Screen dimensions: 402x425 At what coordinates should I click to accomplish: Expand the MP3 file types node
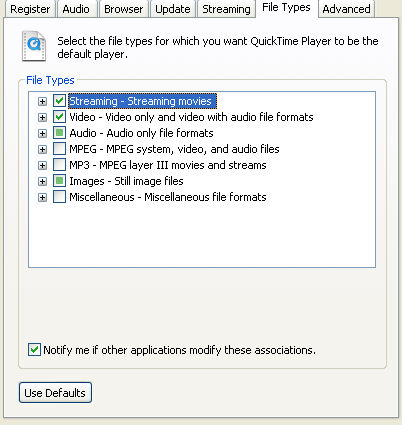click(x=42, y=165)
